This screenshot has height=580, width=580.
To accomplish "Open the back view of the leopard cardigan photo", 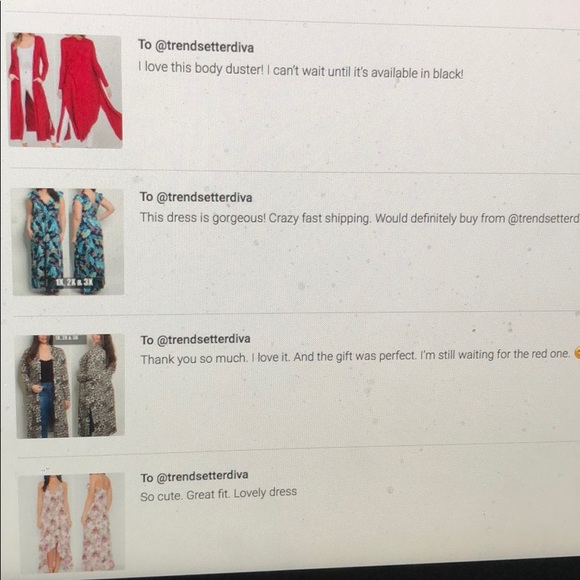I will [99, 386].
